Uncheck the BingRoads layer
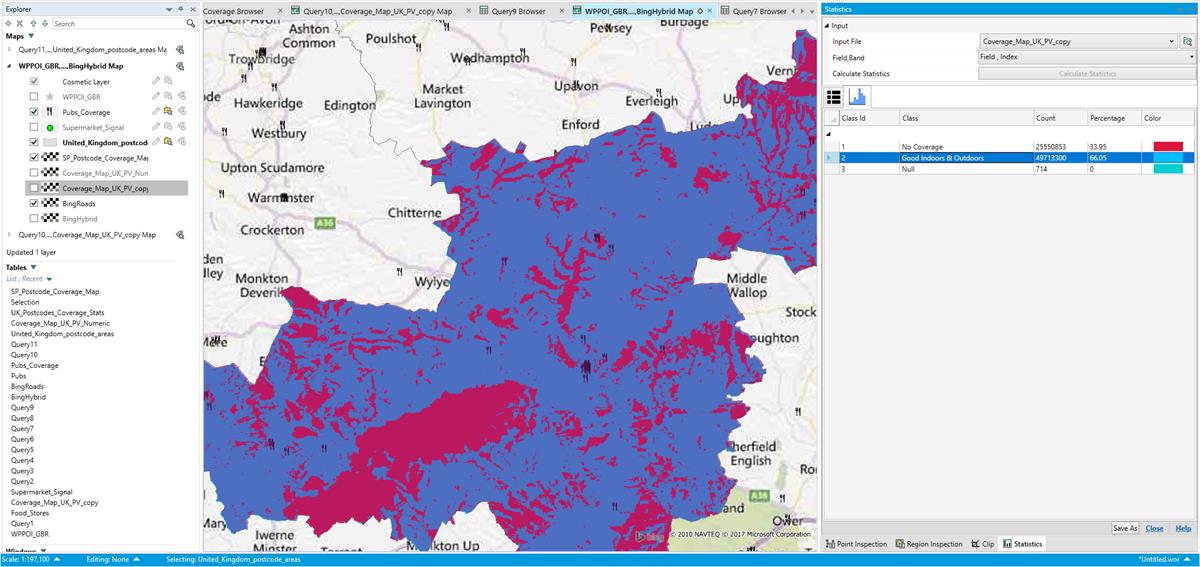 [34, 203]
